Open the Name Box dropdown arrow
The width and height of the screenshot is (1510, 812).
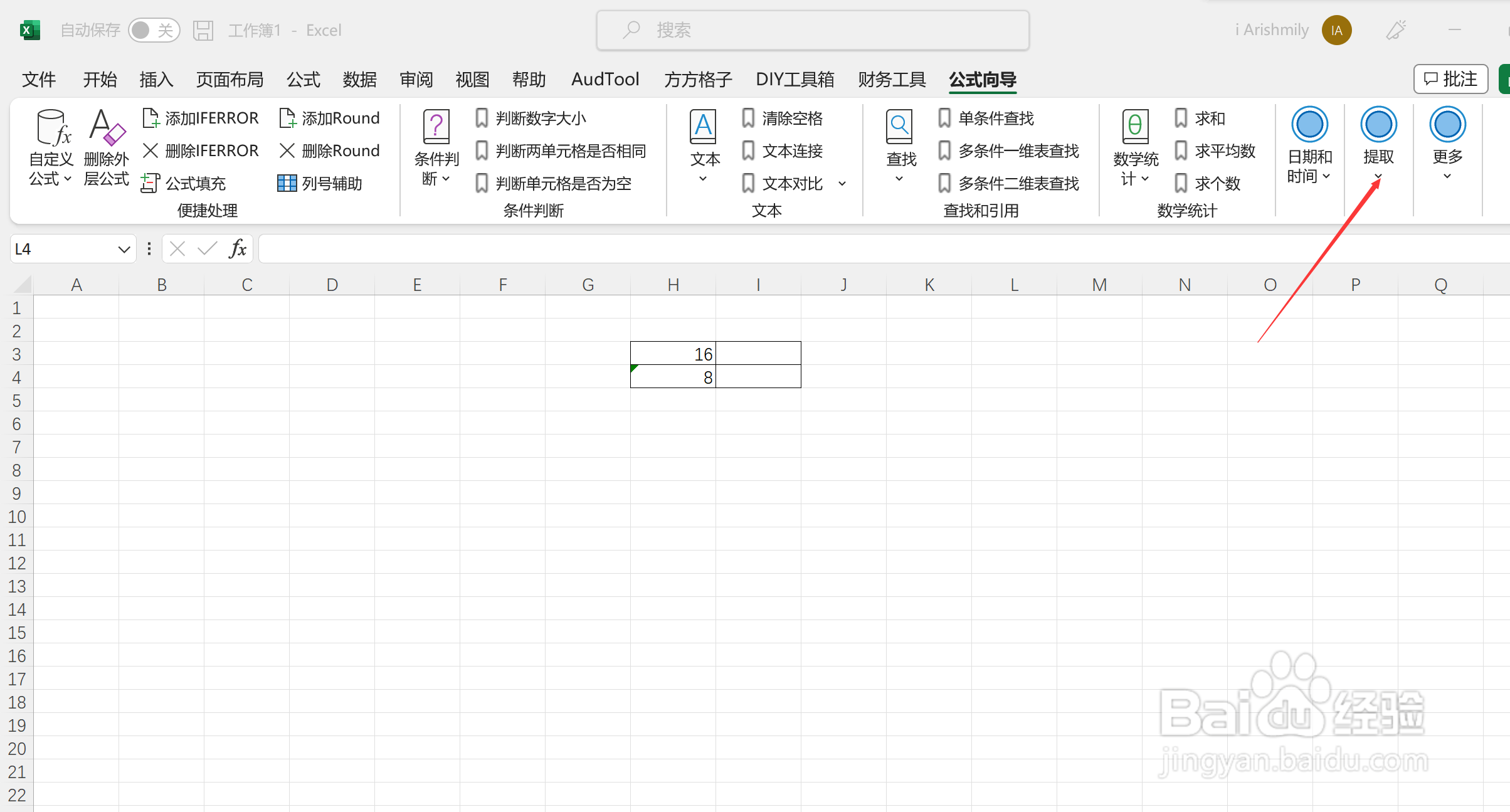124,250
